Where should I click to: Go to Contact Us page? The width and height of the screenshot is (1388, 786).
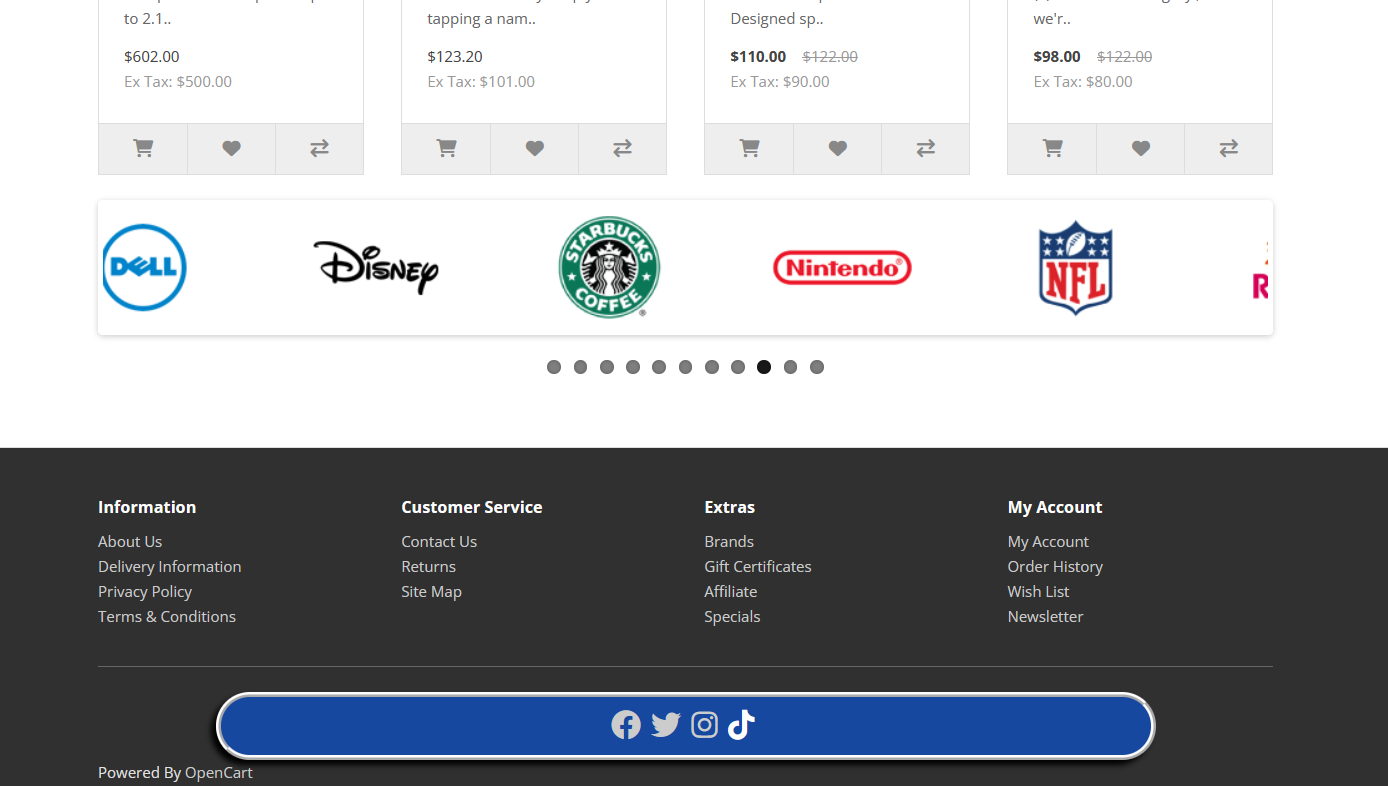point(439,541)
